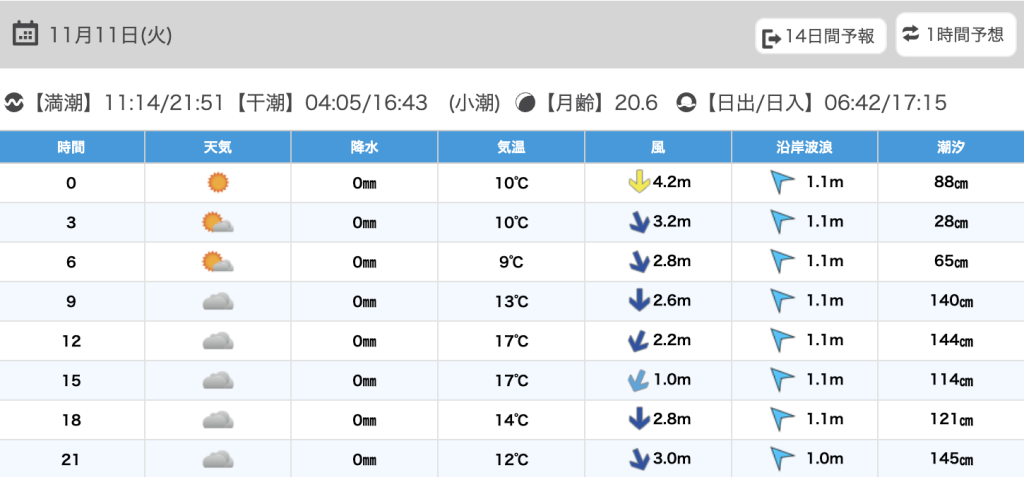Click the tide wave icon before 満潮
The height and width of the screenshot is (477, 1024).
[x=14, y=103]
